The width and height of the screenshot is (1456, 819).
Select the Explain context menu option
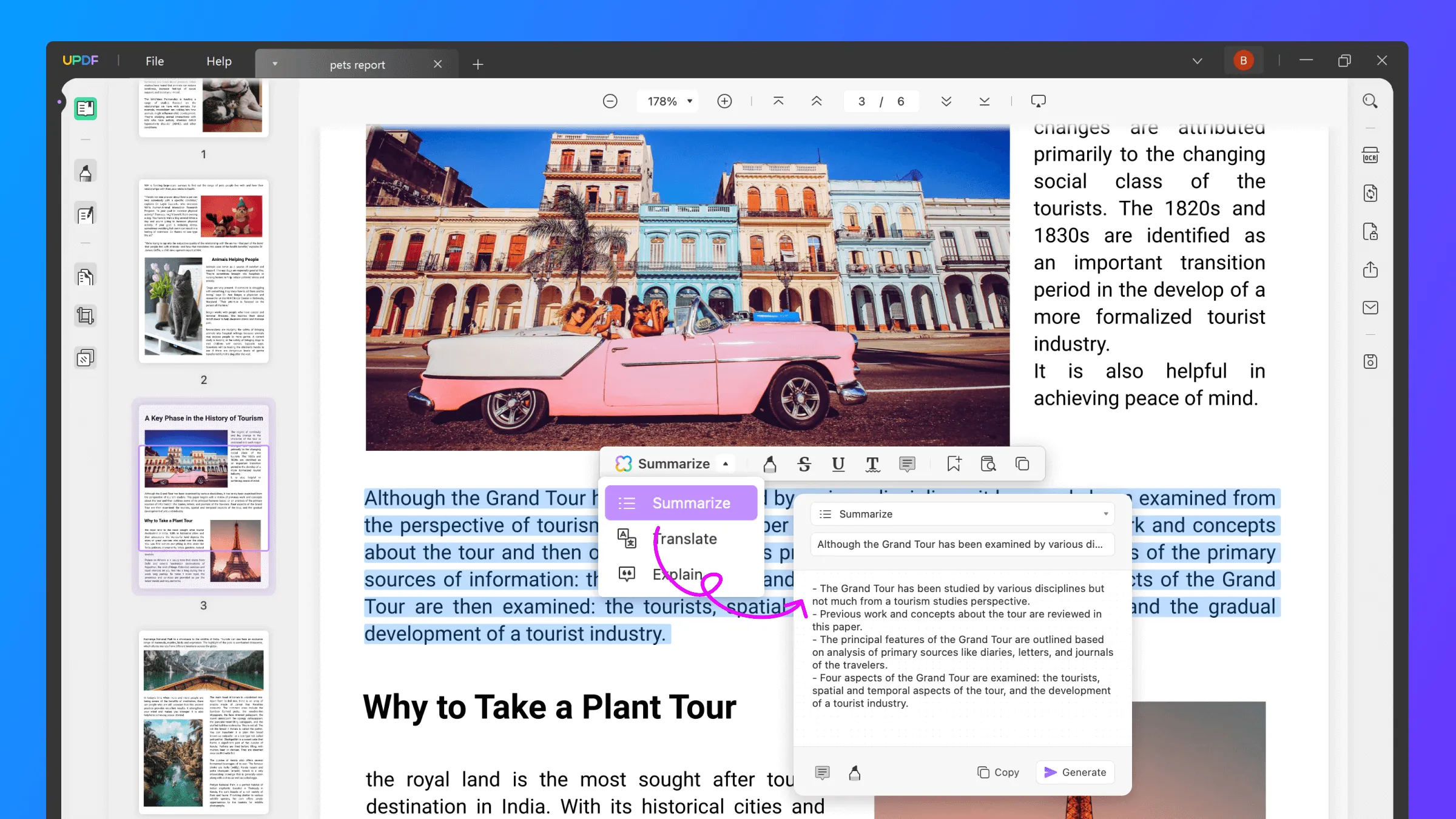677,573
